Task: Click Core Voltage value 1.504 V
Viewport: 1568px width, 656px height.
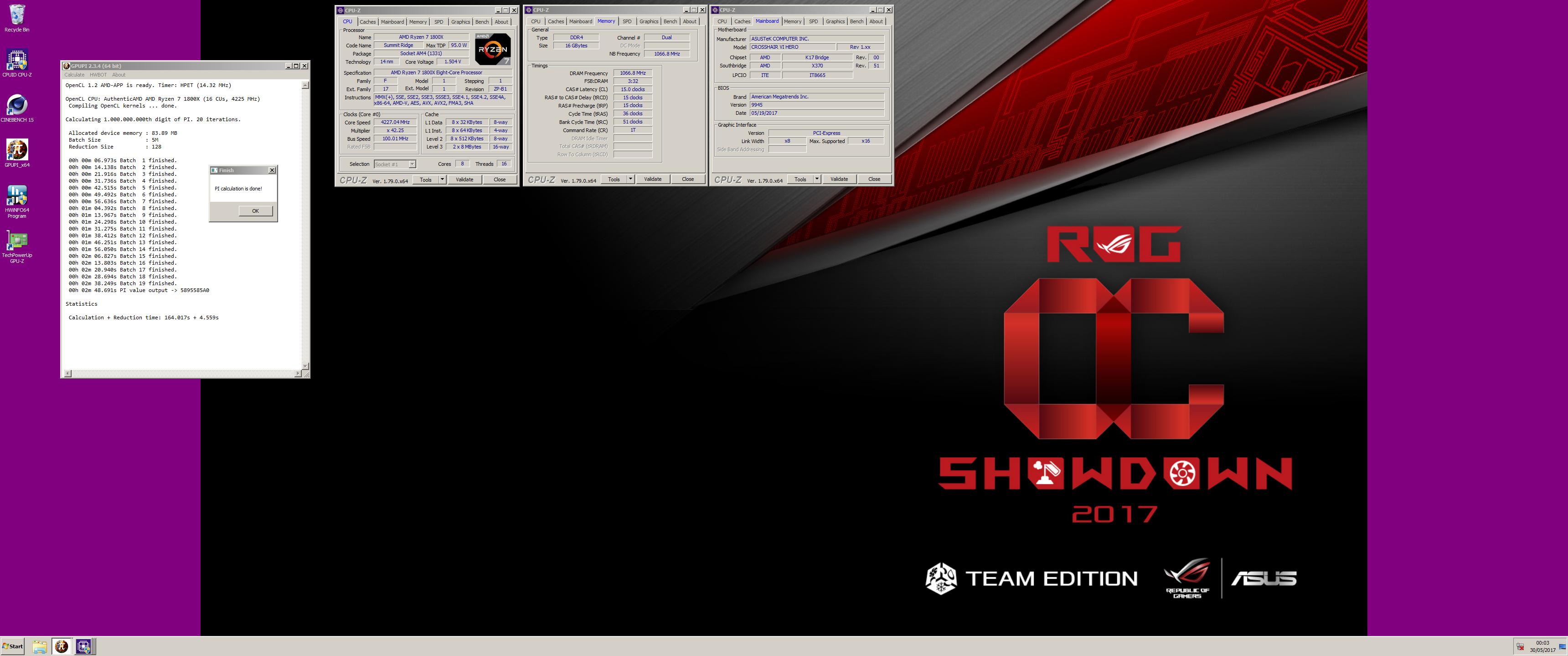Action: tap(452, 61)
